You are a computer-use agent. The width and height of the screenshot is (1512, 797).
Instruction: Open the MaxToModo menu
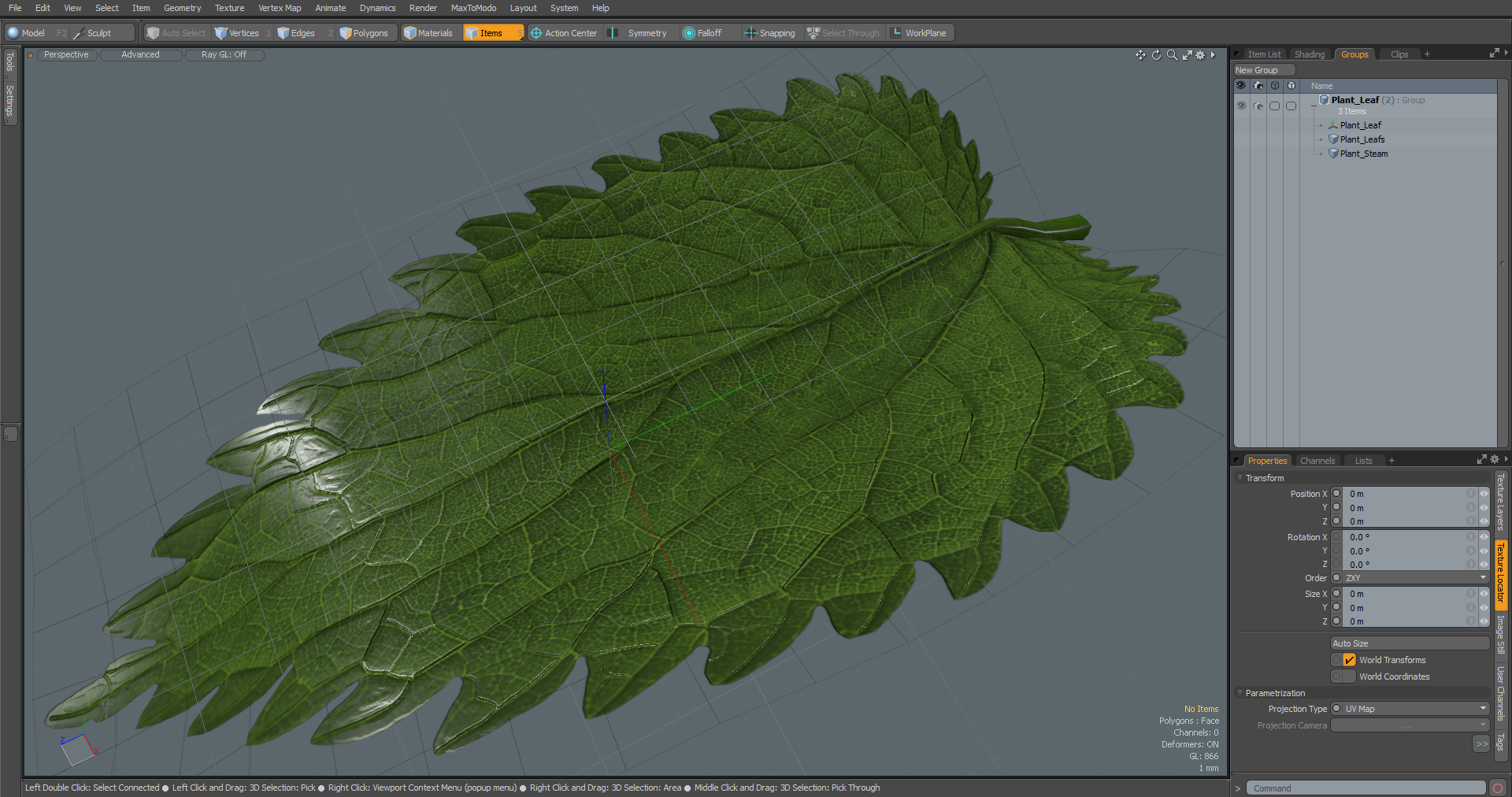[x=473, y=8]
